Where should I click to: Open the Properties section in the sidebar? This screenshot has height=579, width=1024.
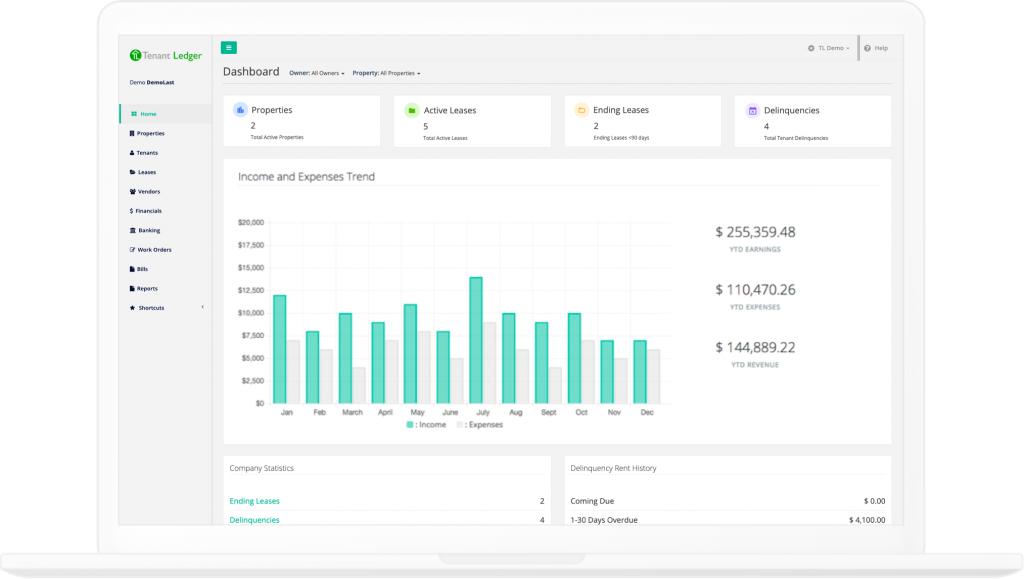point(152,133)
